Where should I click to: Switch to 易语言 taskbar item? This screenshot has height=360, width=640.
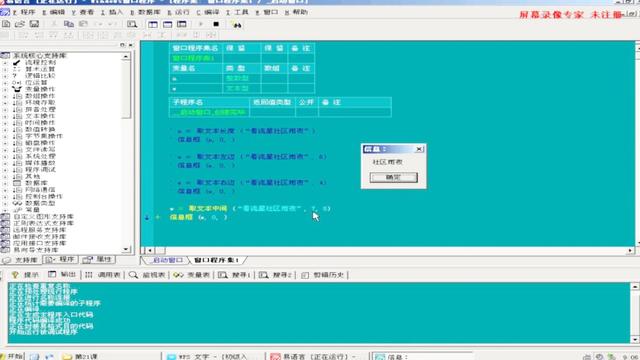314,356
